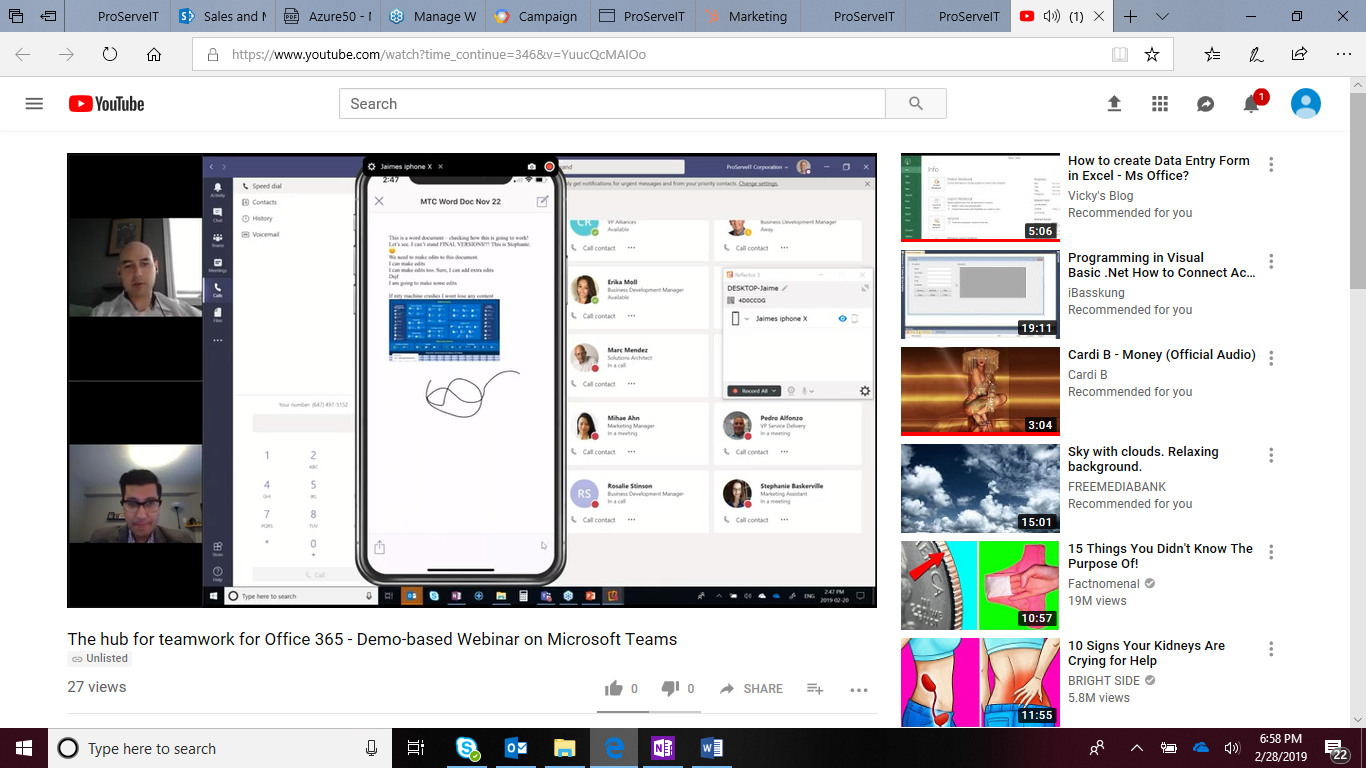Open the video's more actions ellipsis
This screenshot has height=768, width=1366.
859,689
